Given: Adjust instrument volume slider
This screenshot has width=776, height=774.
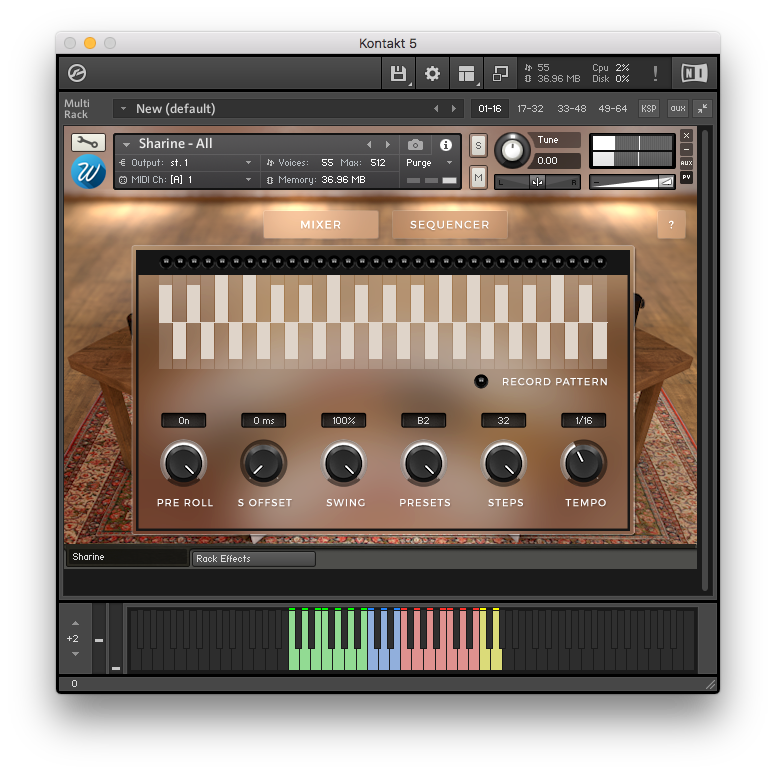Looking at the screenshot, I should 632,182.
